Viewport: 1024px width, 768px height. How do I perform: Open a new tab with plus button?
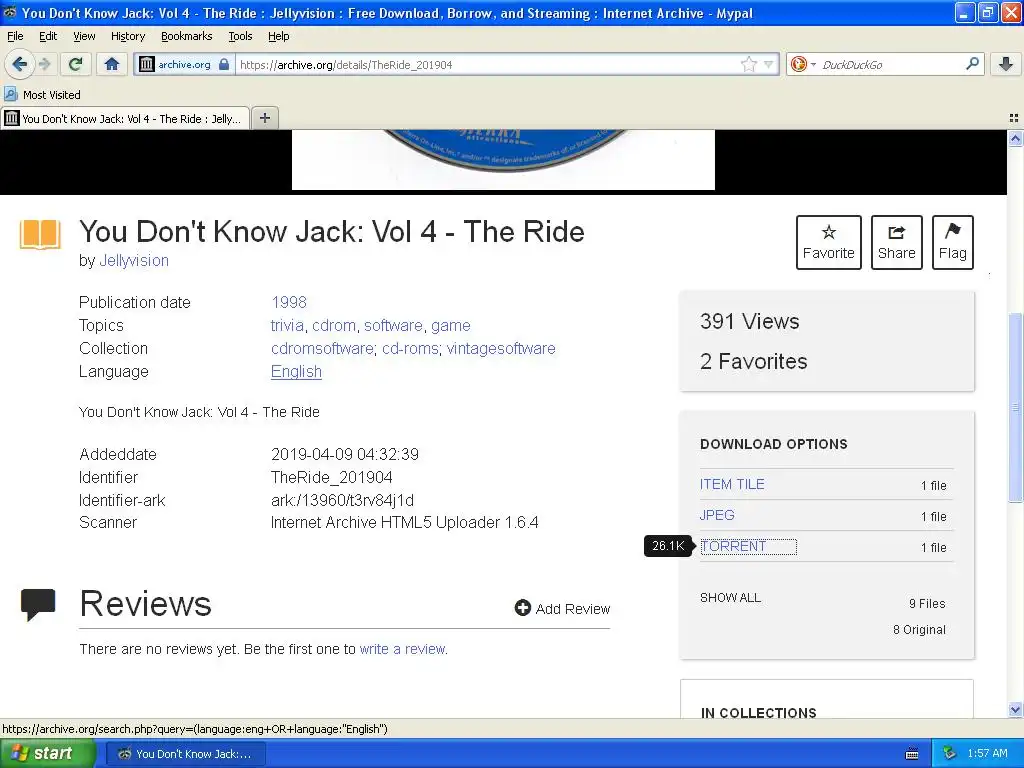pyautogui.click(x=264, y=118)
